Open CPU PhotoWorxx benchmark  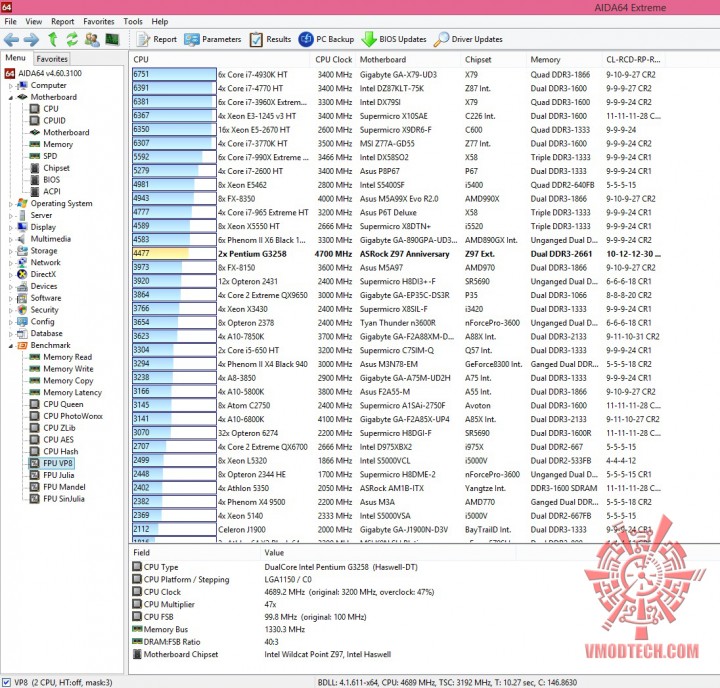tap(66, 416)
